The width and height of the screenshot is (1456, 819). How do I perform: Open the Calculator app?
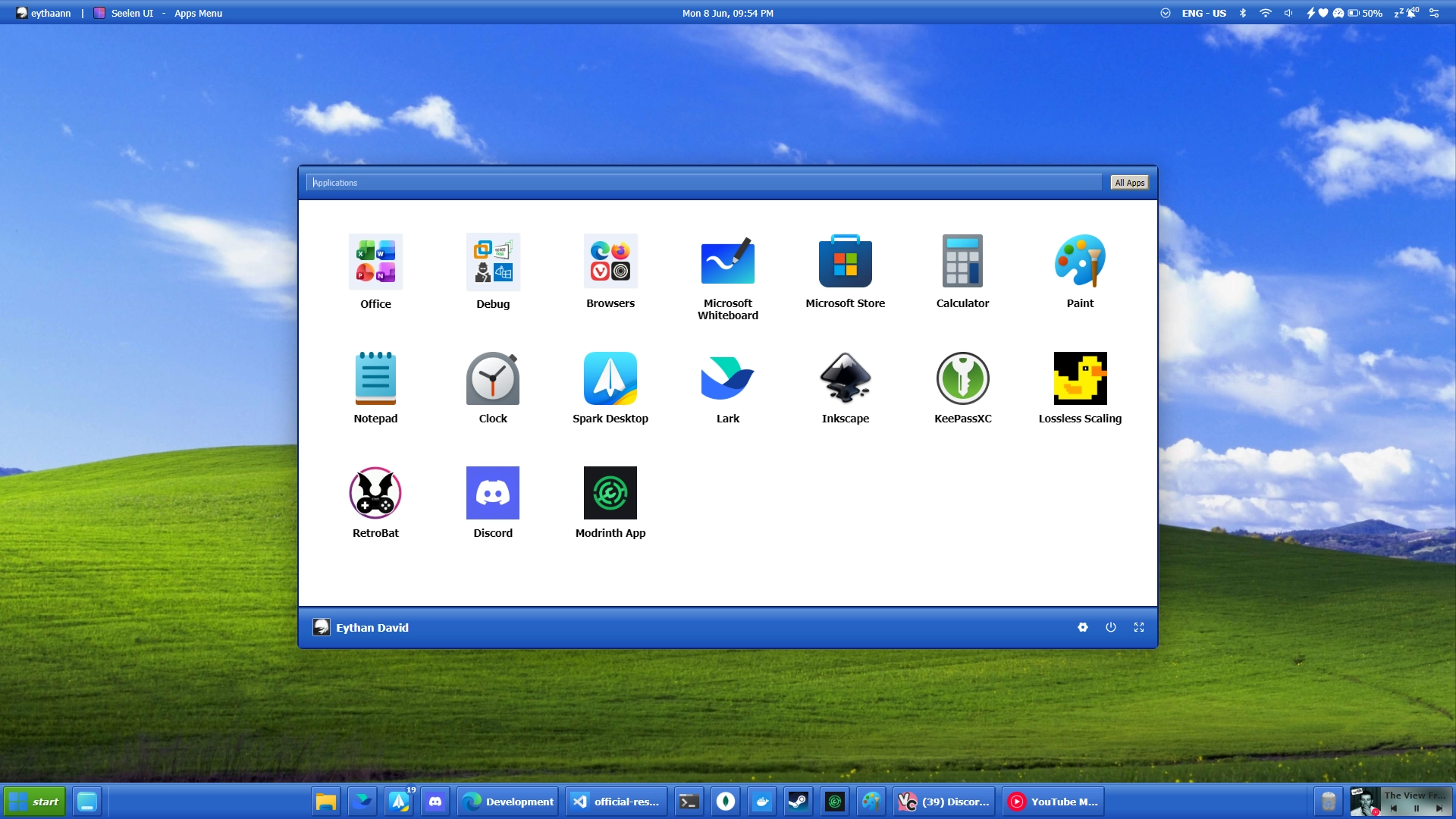[963, 271]
